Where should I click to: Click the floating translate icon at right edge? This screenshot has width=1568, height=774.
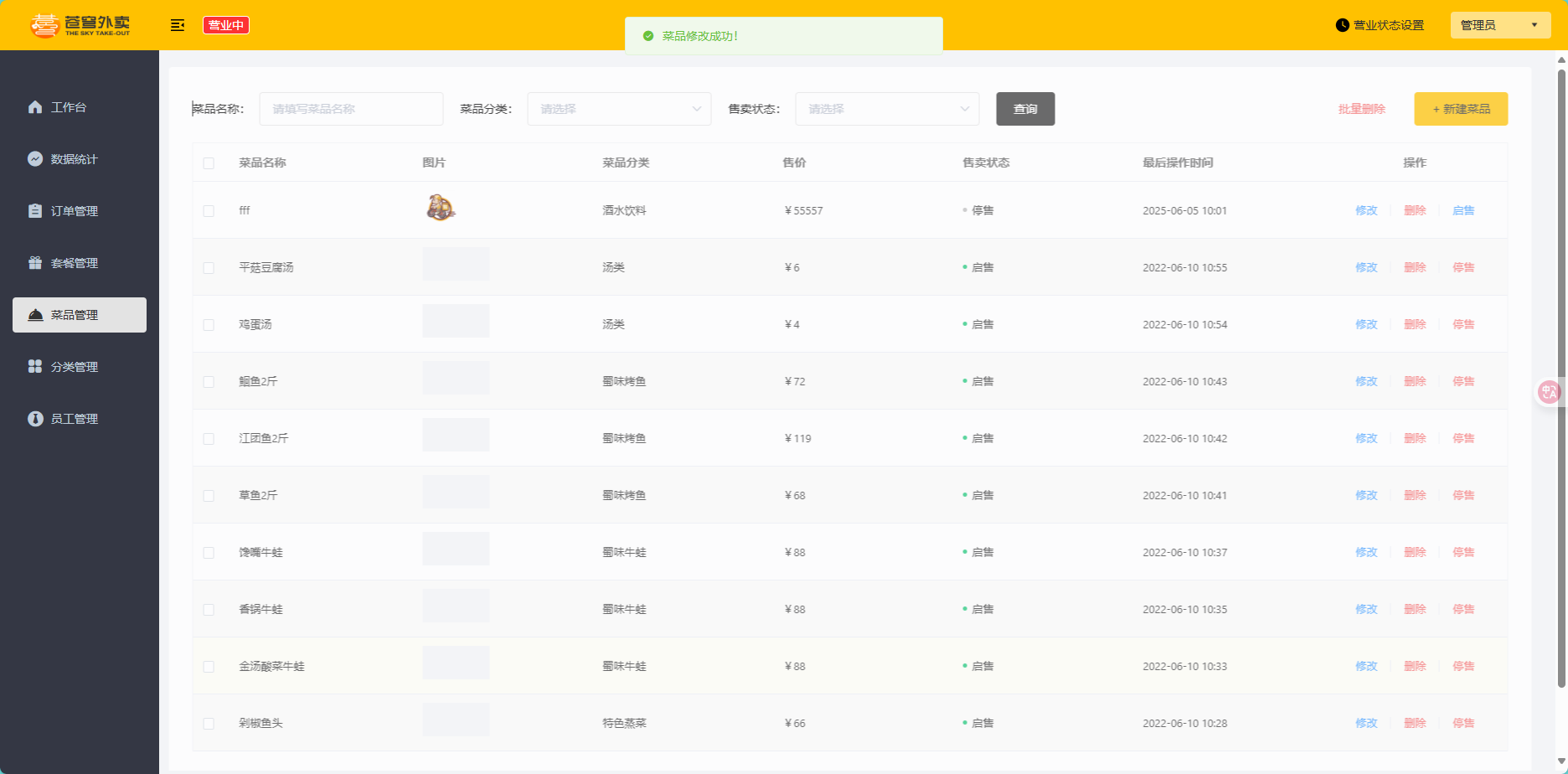click(1550, 391)
